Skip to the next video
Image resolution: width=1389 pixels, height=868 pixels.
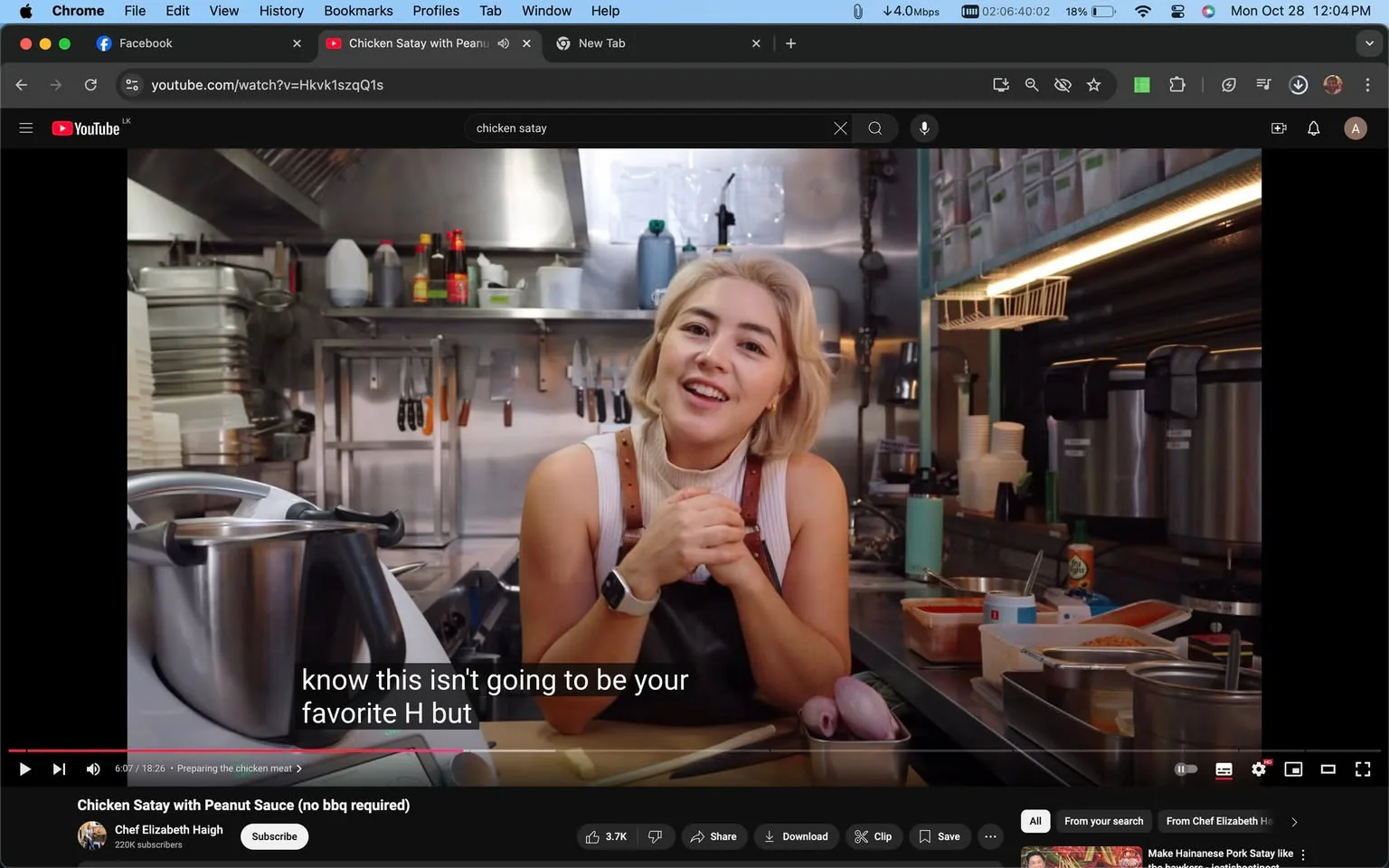point(59,769)
